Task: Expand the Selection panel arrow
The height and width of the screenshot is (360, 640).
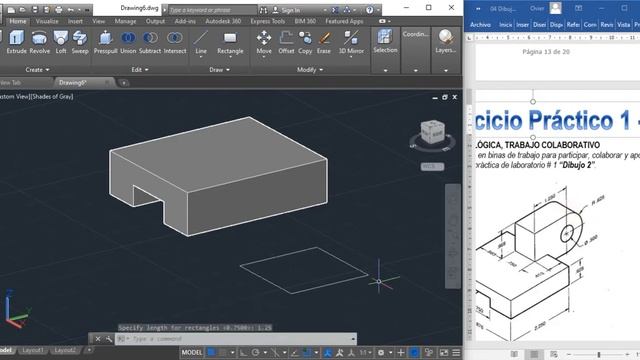Action: click(x=385, y=70)
